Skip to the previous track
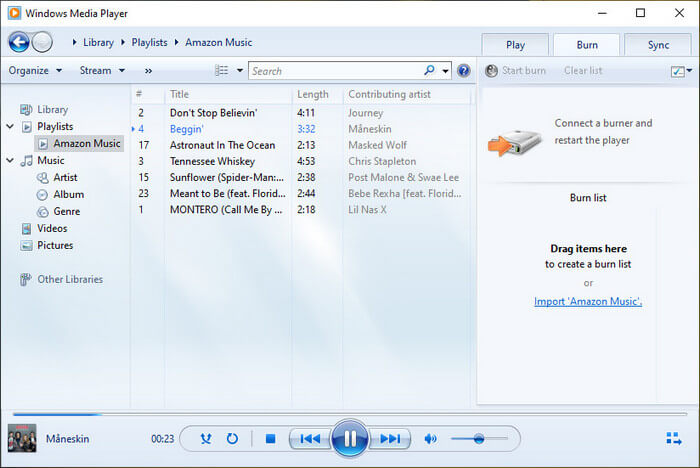The height and width of the screenshot is (468, 700). click(310, 439)
